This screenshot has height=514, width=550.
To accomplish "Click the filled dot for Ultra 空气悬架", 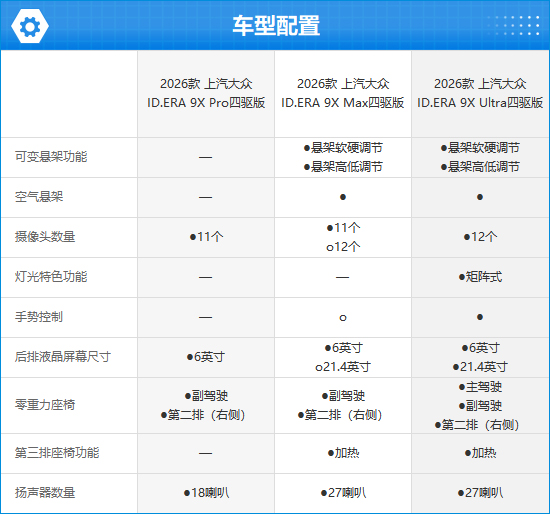I will 480,197.
